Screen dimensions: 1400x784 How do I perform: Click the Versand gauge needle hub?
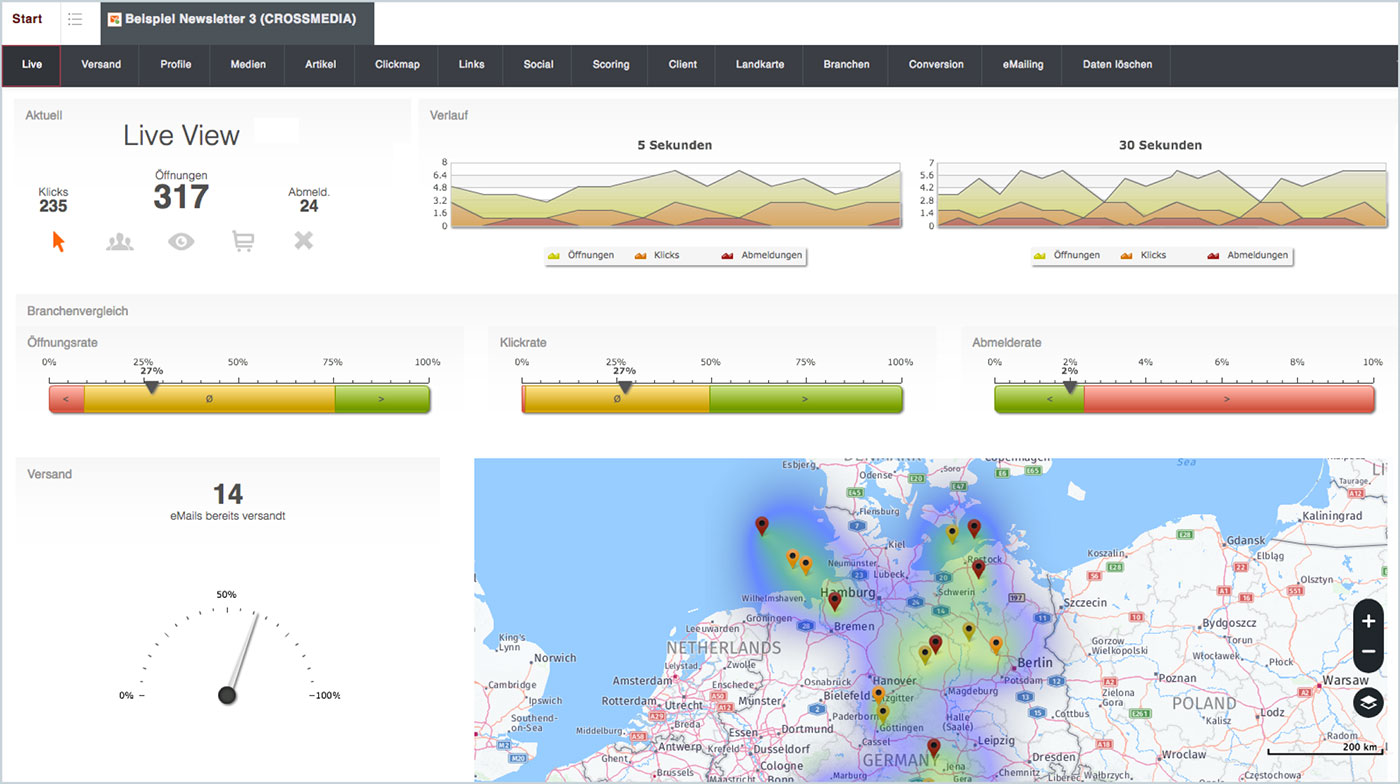[228, 695]
